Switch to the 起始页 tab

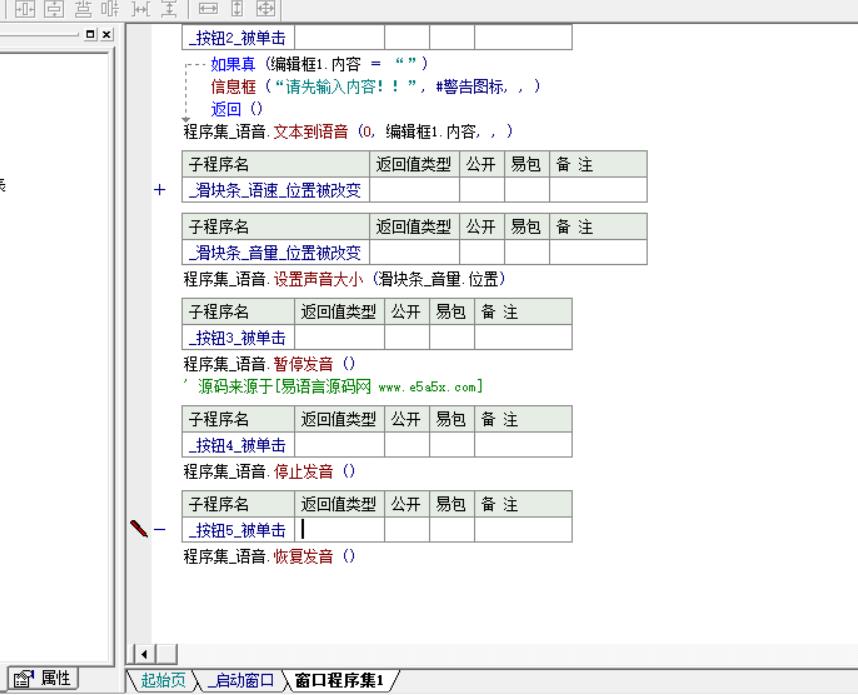(163, 680)
